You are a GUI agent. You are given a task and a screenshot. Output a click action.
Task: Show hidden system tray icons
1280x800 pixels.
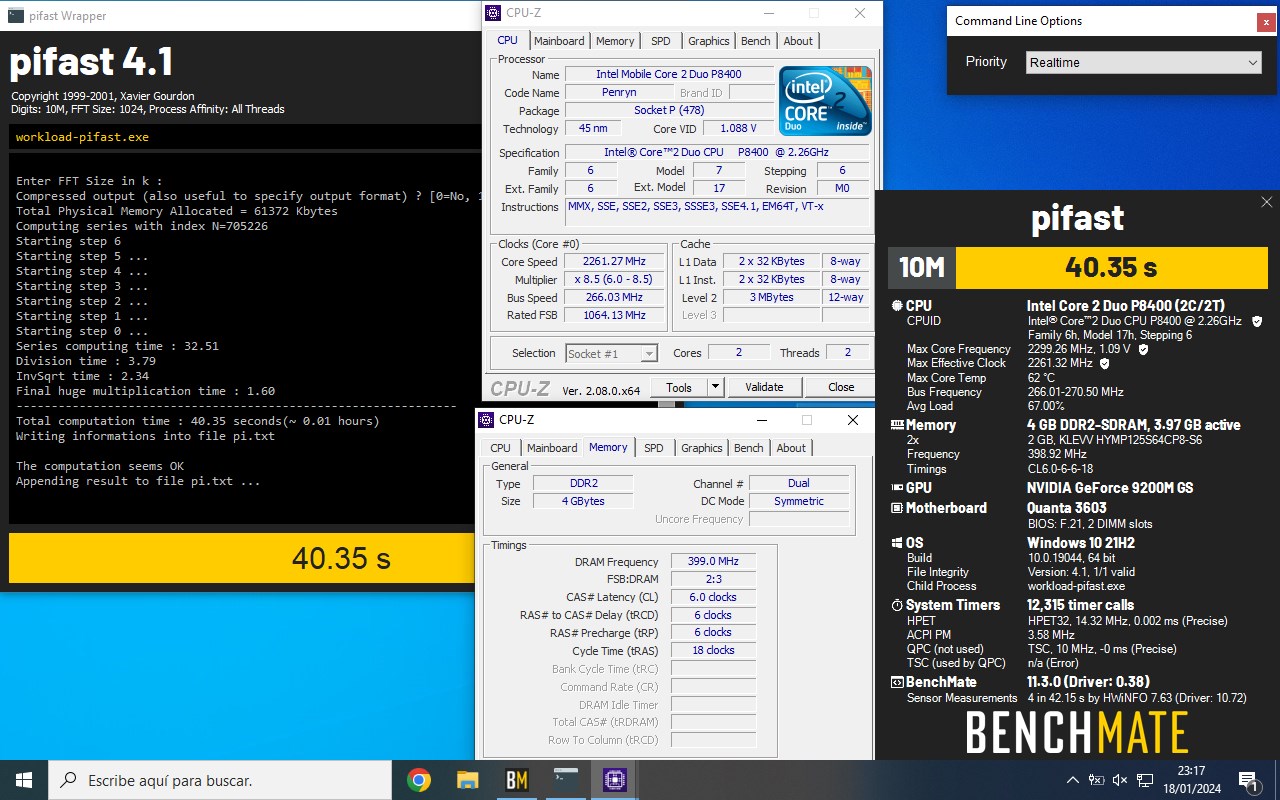pos(1073,780)
